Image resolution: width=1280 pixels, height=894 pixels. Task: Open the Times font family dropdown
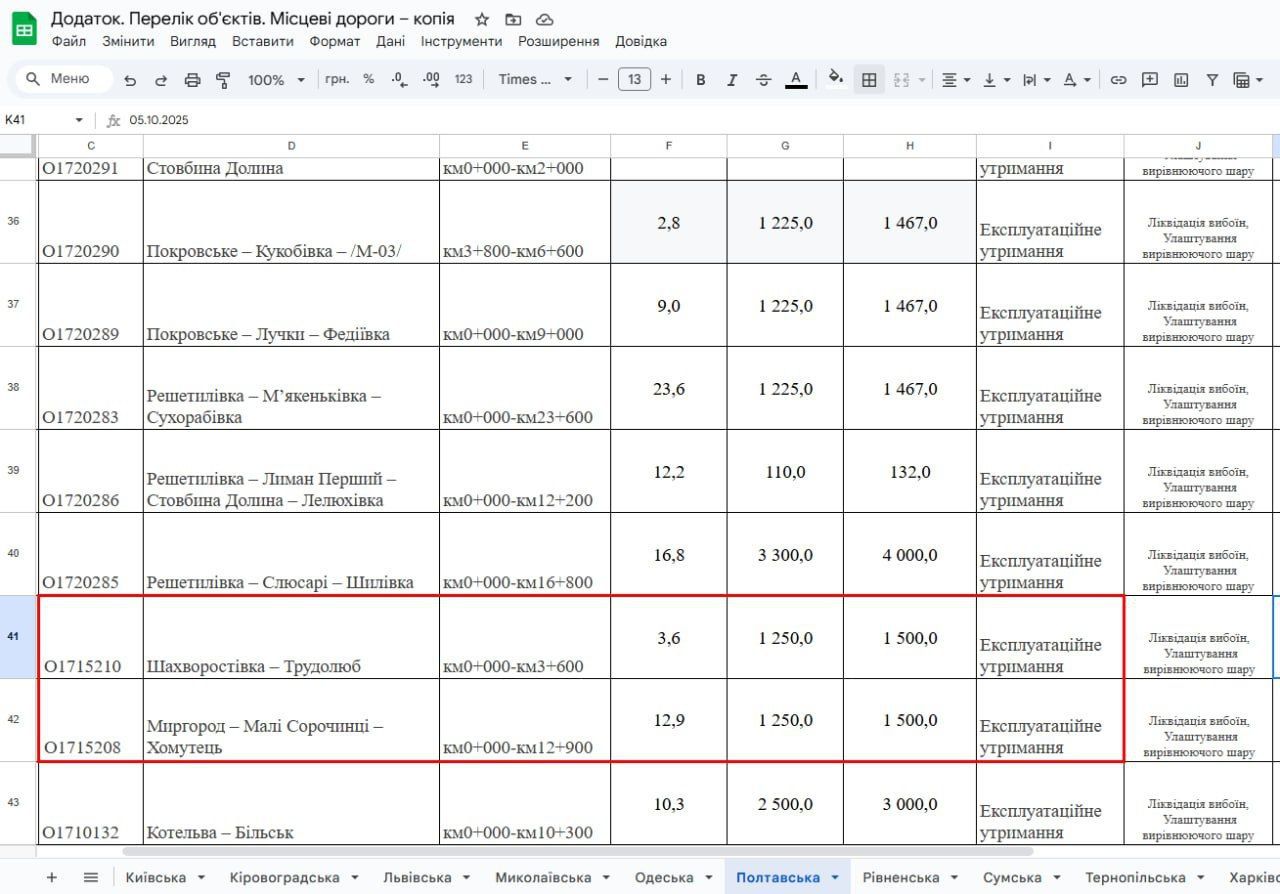tap(535, 80)
